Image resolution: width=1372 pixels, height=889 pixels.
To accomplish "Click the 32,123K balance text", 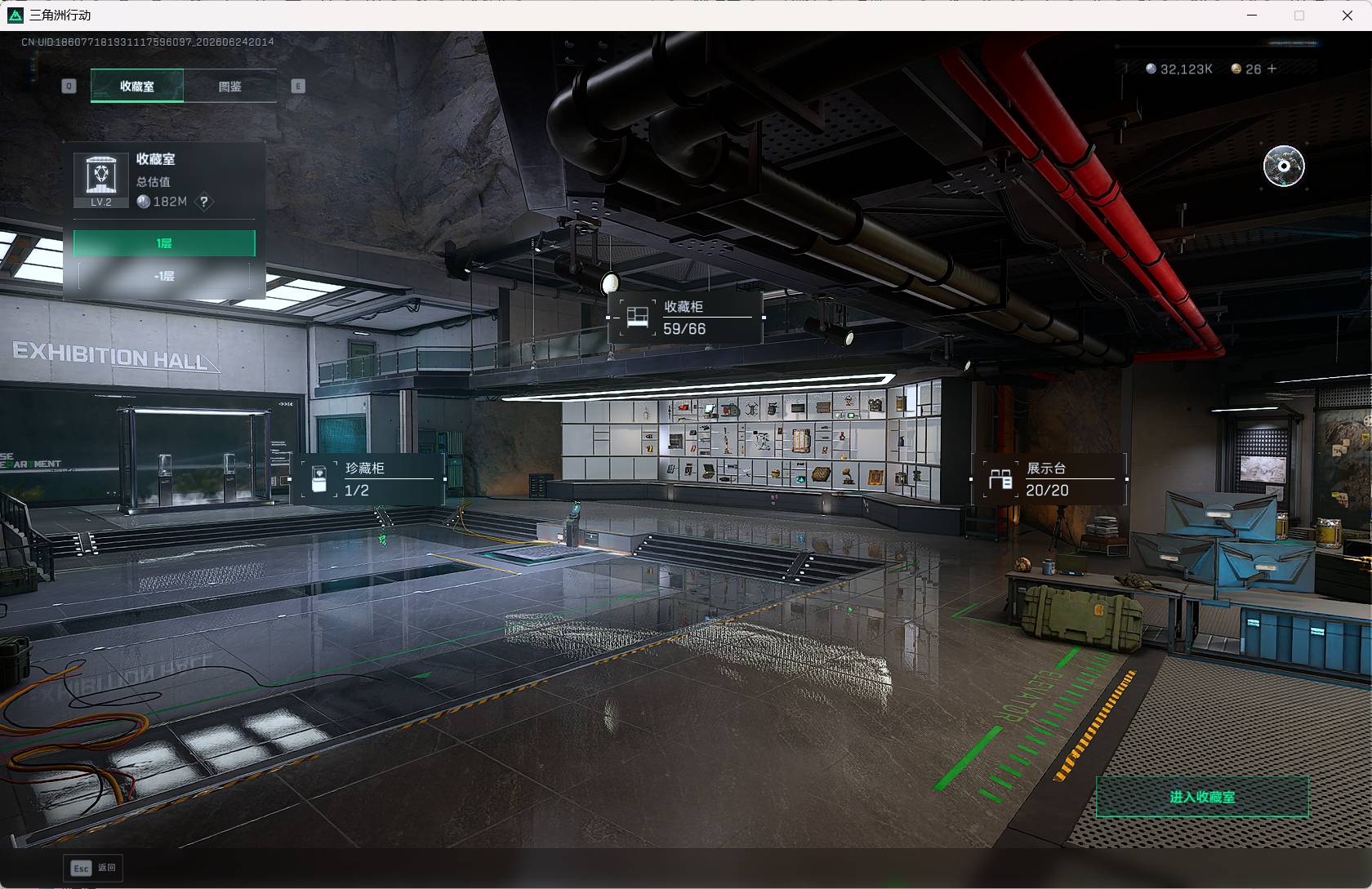I will coord(1186,69).
